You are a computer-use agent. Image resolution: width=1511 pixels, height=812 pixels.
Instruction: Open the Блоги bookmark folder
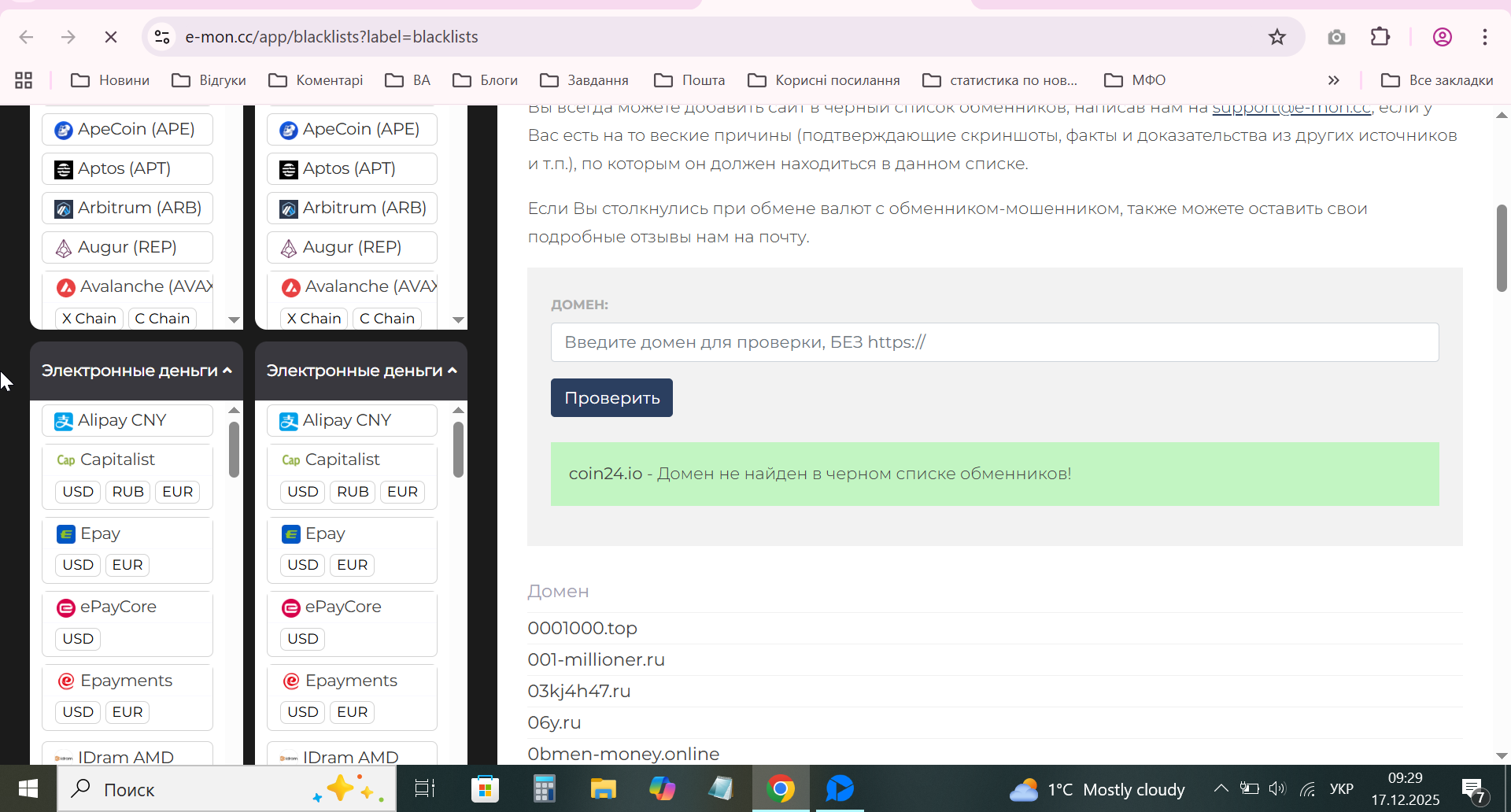click(x=485, y=80)
